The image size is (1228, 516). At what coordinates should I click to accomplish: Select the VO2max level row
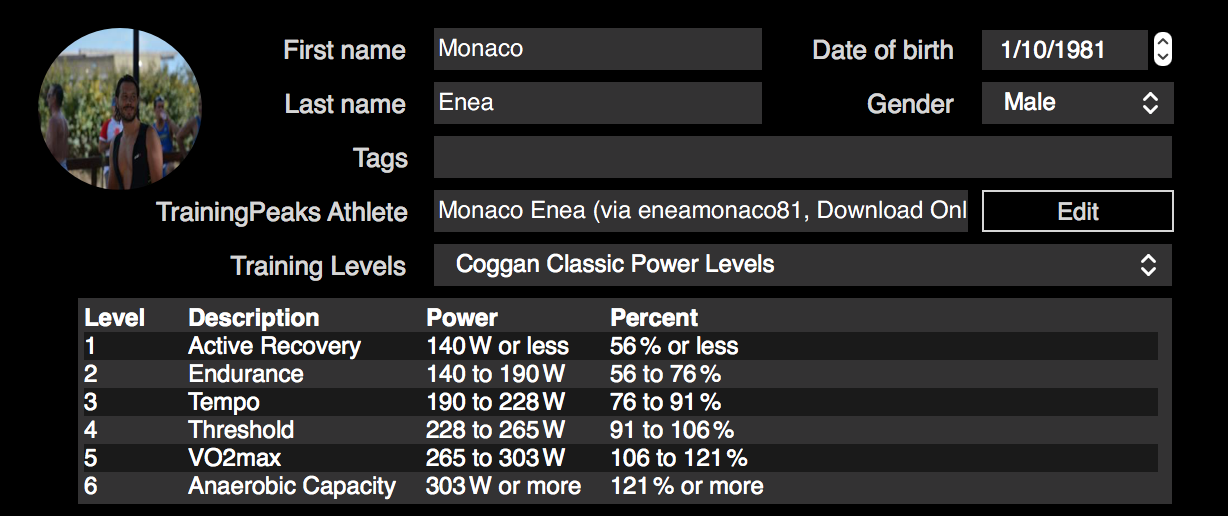(x=617, y=458)
